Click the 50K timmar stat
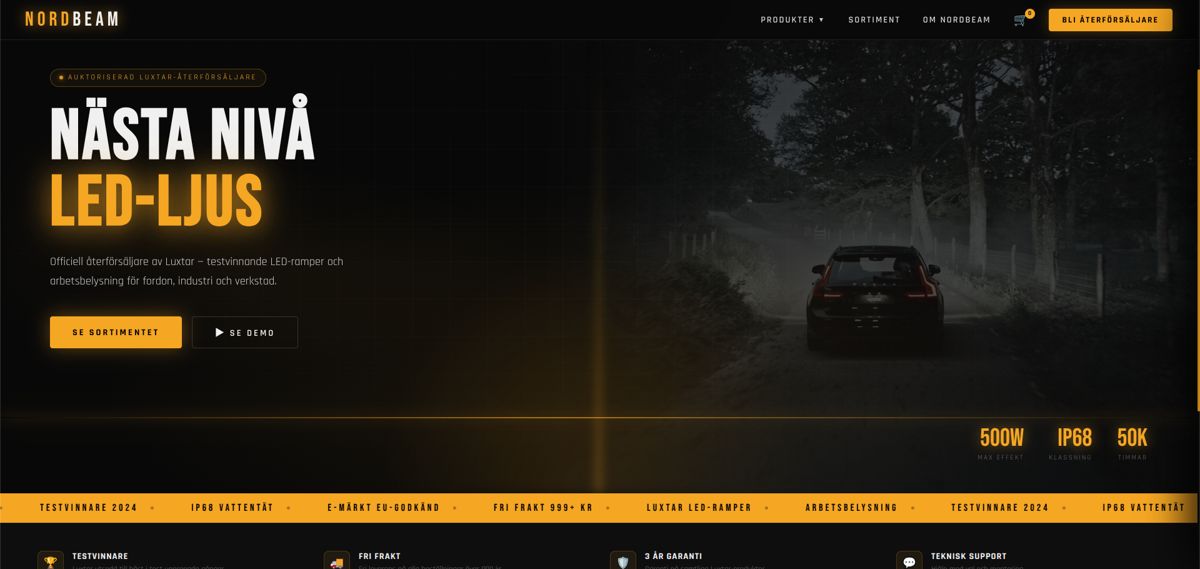This screenshot has width=1200, height=569. (1132, 444)
